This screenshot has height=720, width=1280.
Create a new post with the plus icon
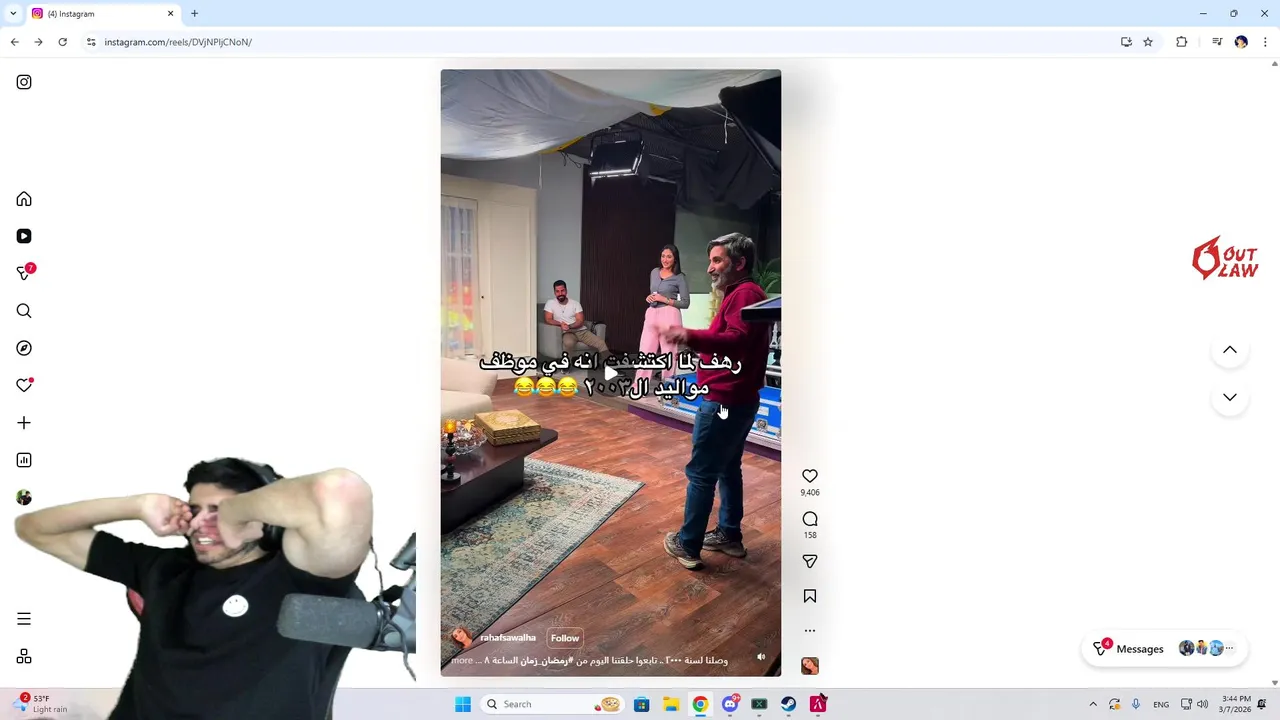pyautogui.click(x=24, y=423)
